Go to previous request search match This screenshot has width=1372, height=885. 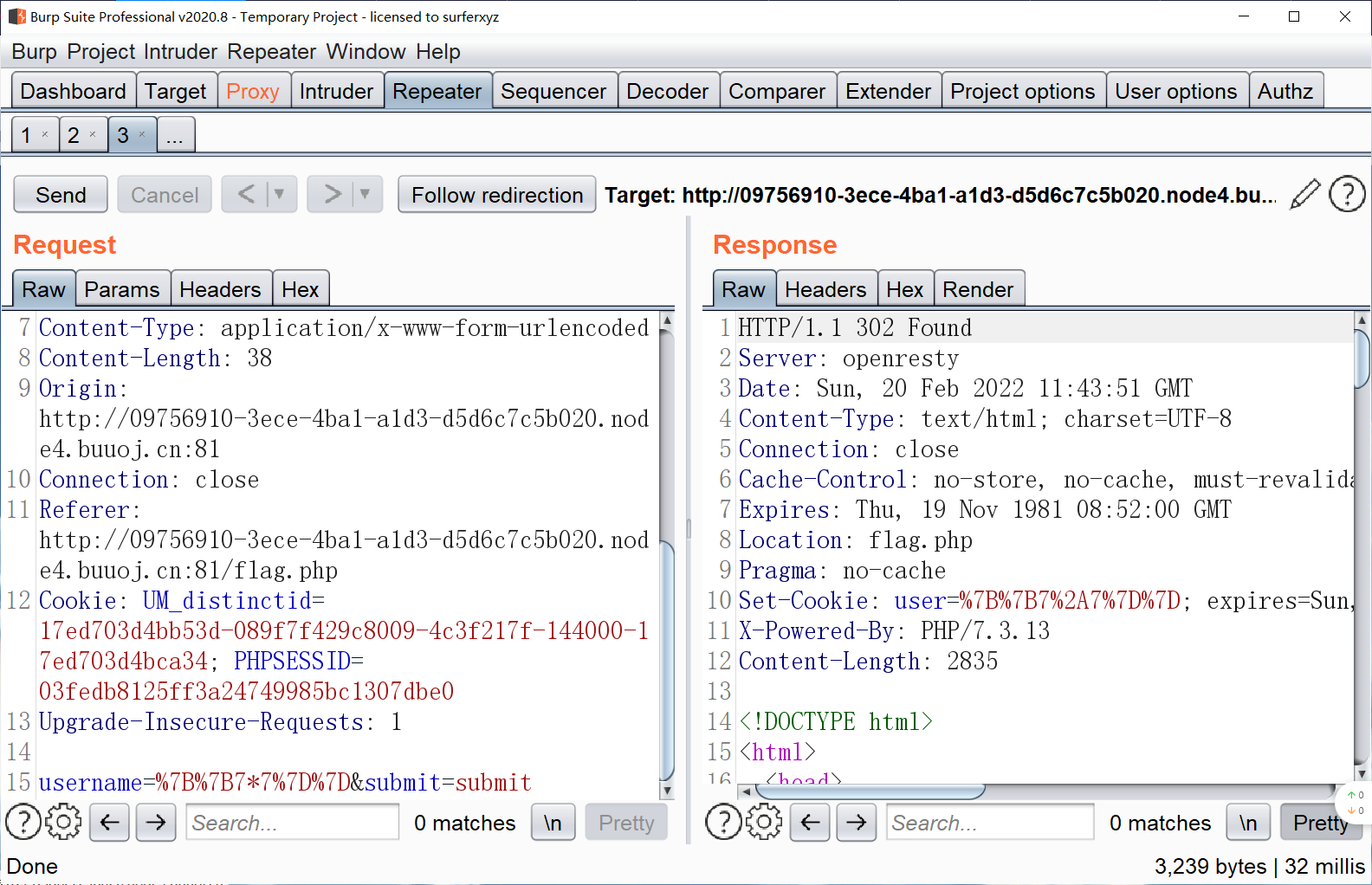pyautogui.click(x=109, y=822)
